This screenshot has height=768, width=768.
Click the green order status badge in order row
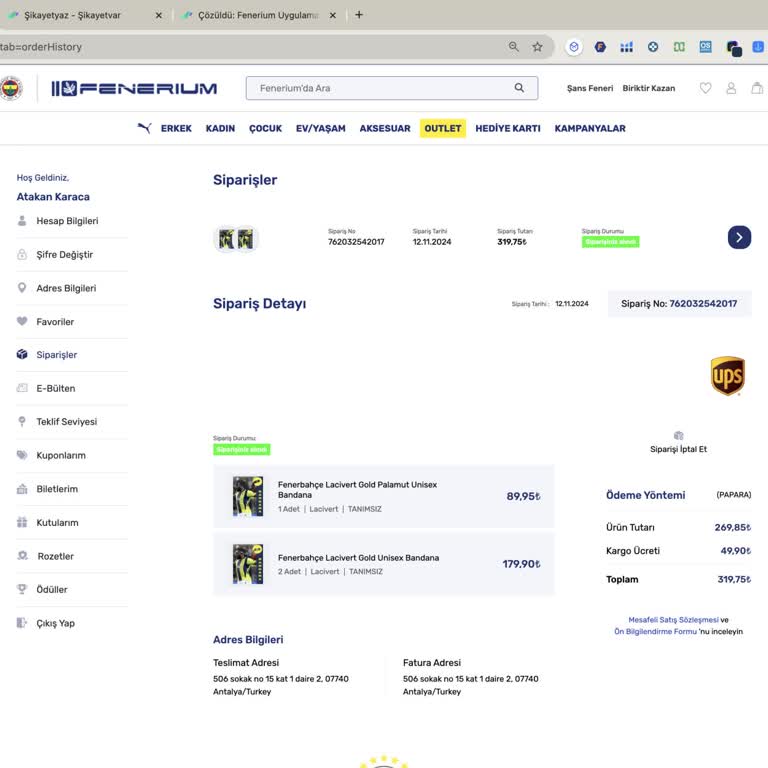click(x=610, y=242)
